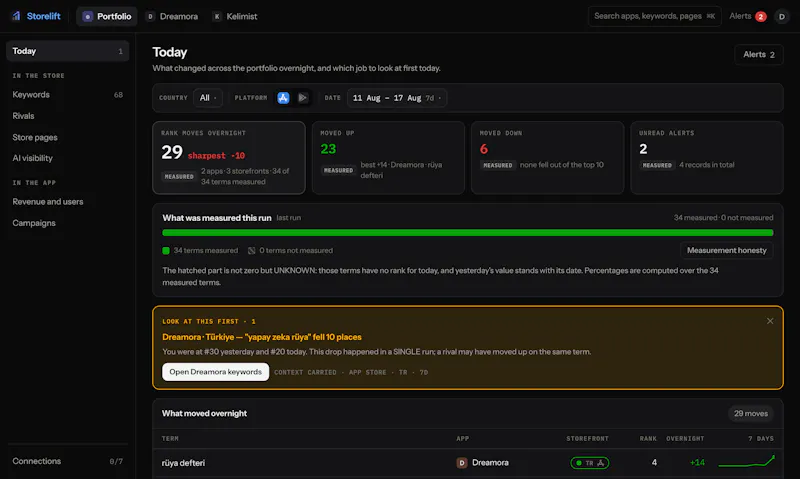The image size is (800, 479).
Task: Open AI visibility section
Action: point(67,158)
